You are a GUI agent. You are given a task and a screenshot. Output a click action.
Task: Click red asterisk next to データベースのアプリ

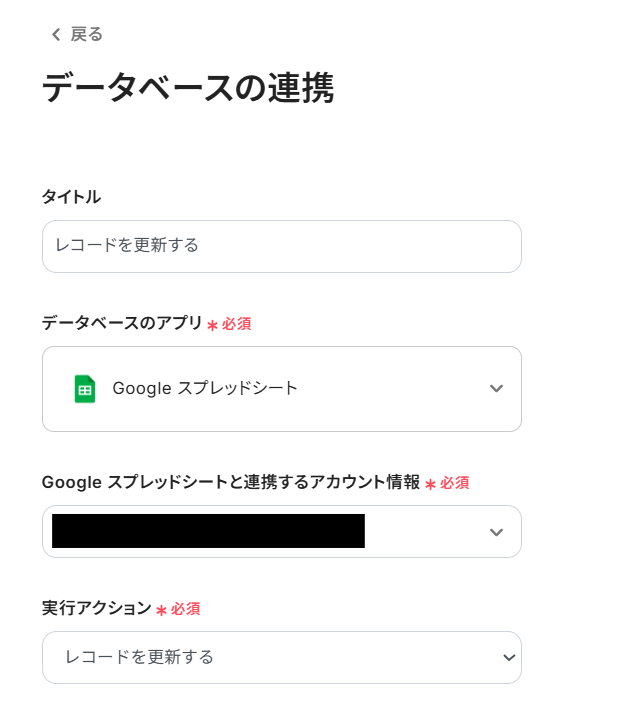[212, 325]
